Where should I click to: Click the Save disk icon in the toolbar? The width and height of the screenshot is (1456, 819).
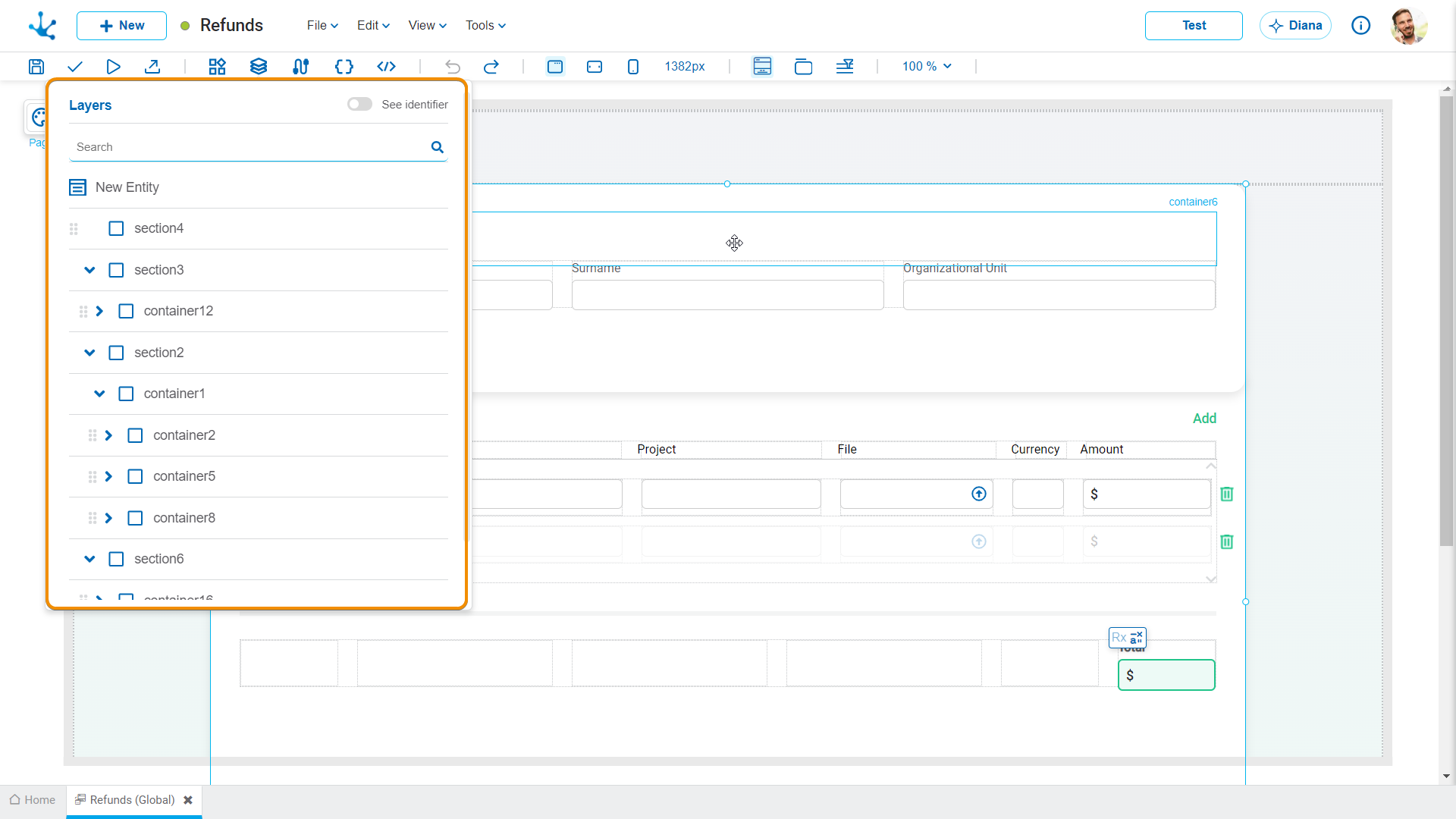pyautogui.click(x=36, y=67)
